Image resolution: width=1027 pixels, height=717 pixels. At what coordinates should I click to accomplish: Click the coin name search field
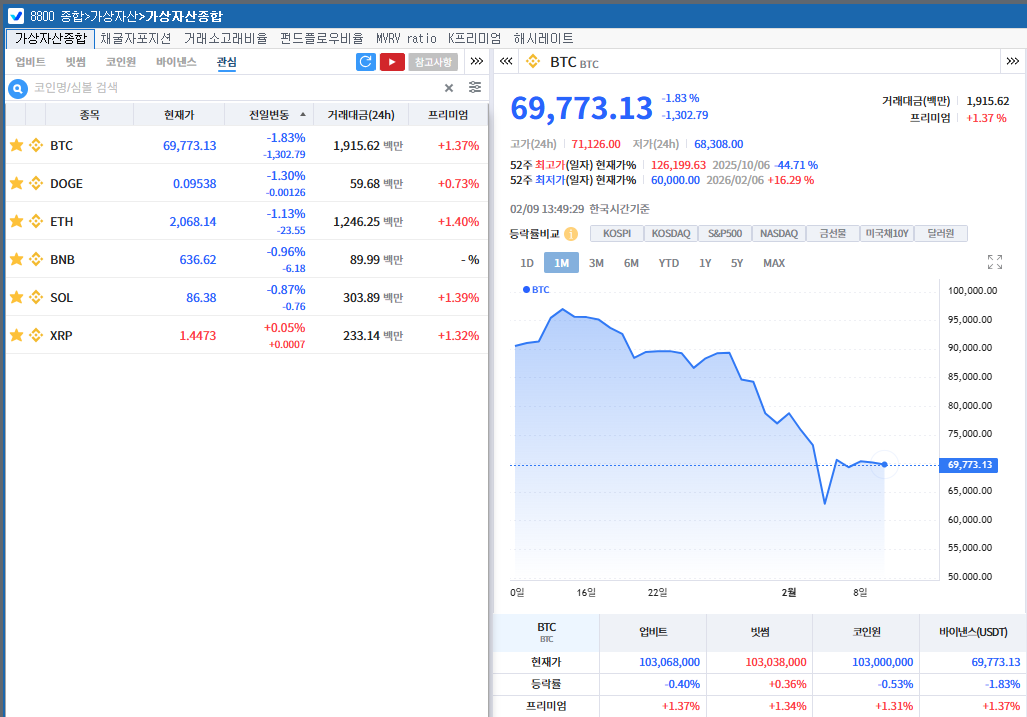230,88
